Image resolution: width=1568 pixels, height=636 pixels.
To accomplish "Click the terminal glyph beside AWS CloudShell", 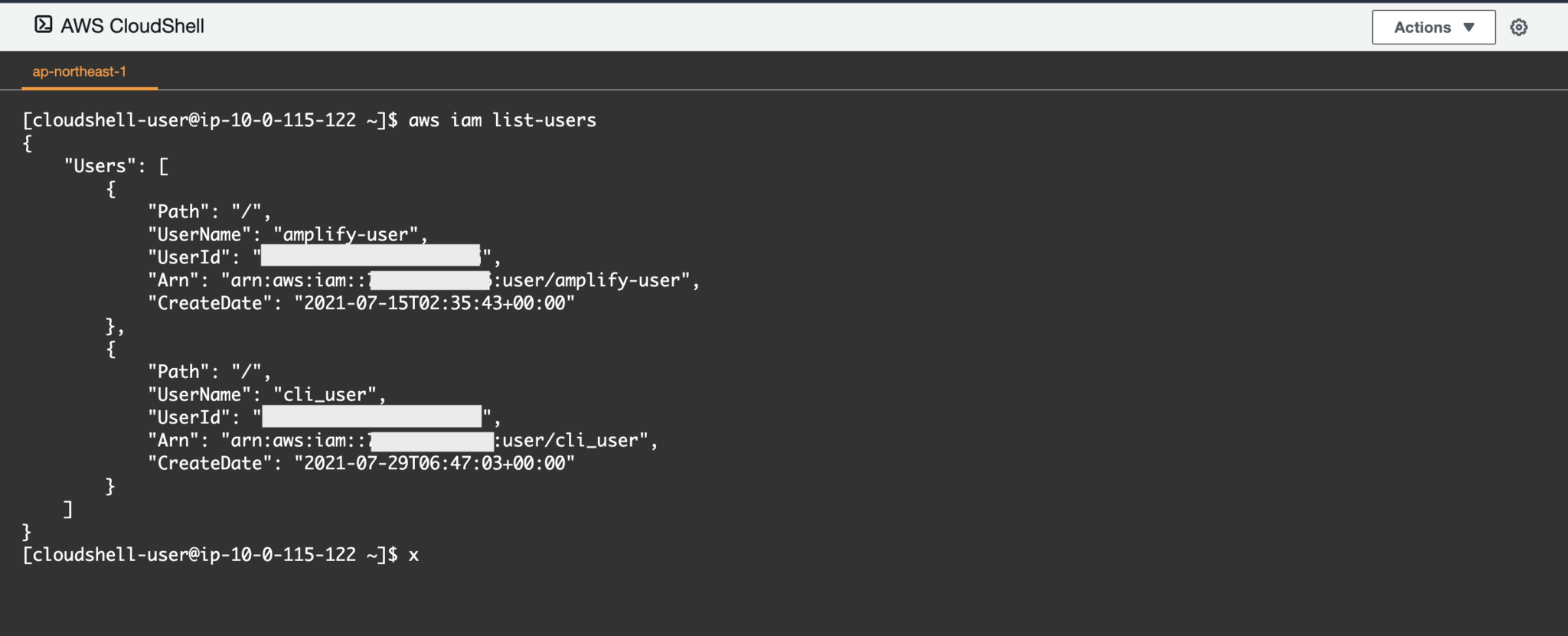I will point(45,24).
